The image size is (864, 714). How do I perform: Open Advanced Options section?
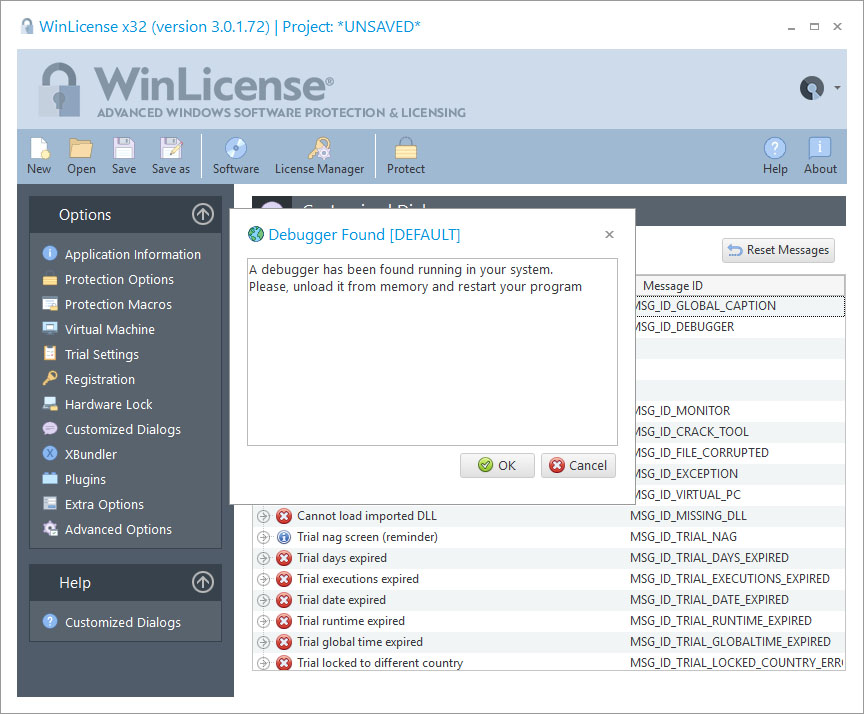tap(118, 529)
